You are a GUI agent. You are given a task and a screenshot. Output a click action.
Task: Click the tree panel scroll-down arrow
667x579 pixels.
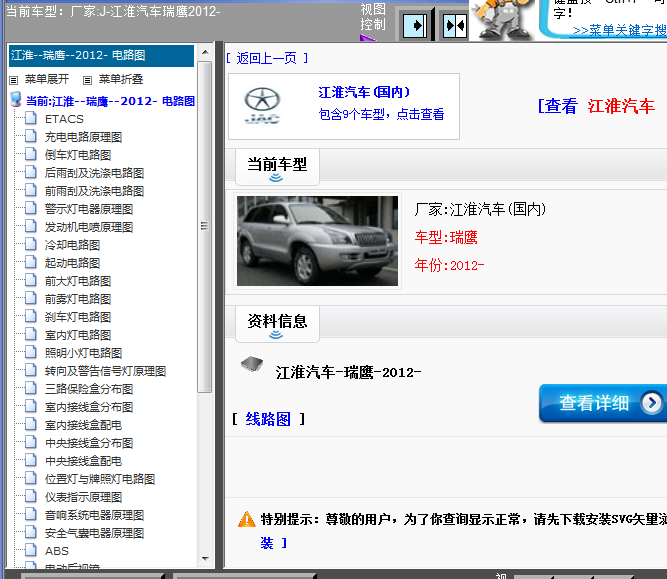tap(205, 559)
